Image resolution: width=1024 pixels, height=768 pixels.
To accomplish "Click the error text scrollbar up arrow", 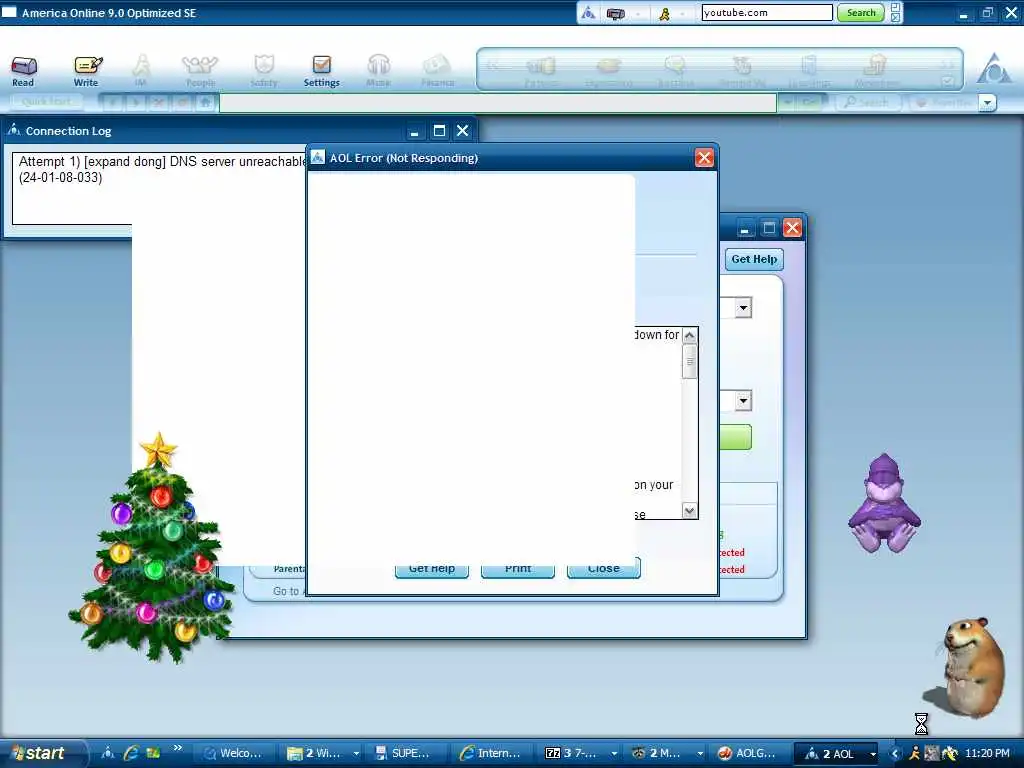I will click(x=690, y=336).
